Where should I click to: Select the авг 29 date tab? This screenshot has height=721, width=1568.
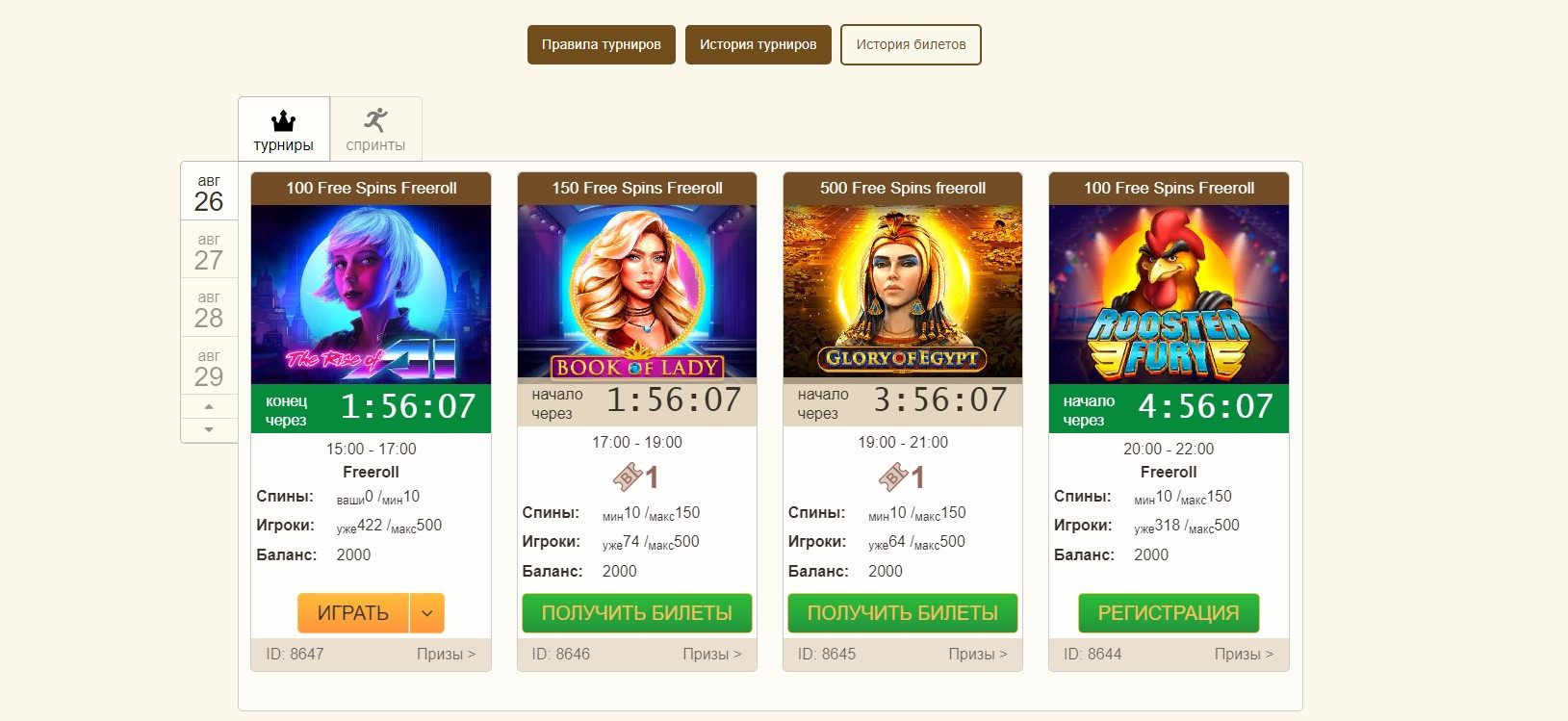tap(209, 366)
